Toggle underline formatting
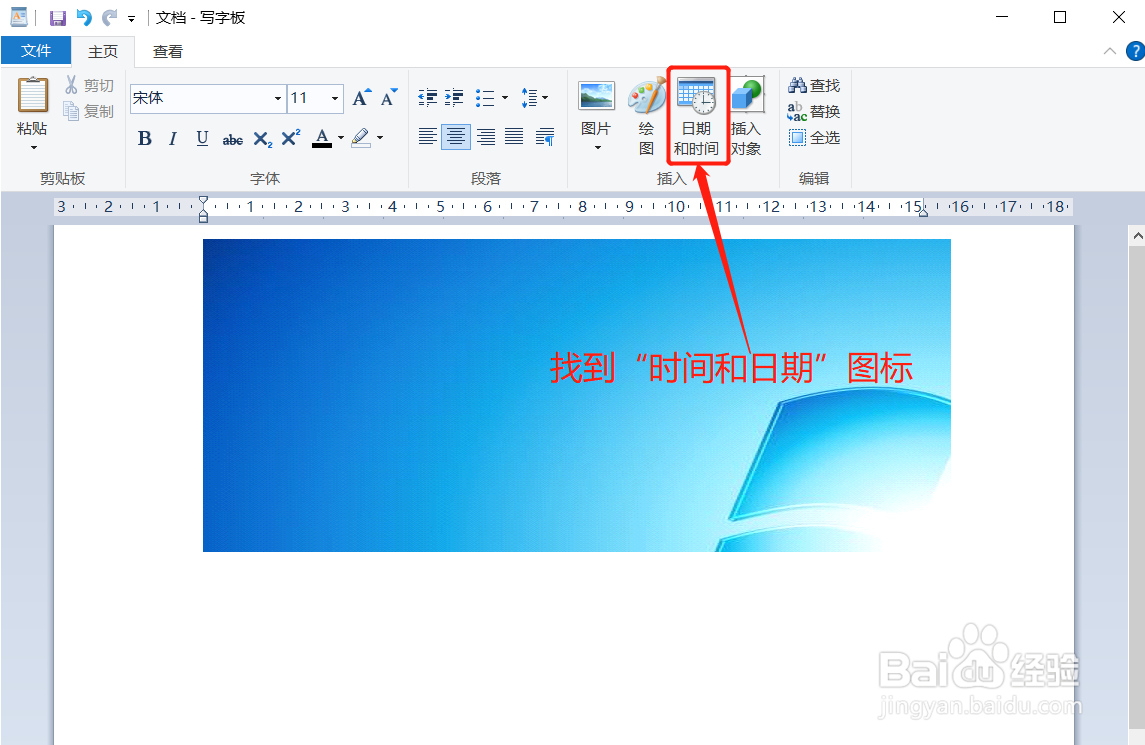 tap(202, 138)
